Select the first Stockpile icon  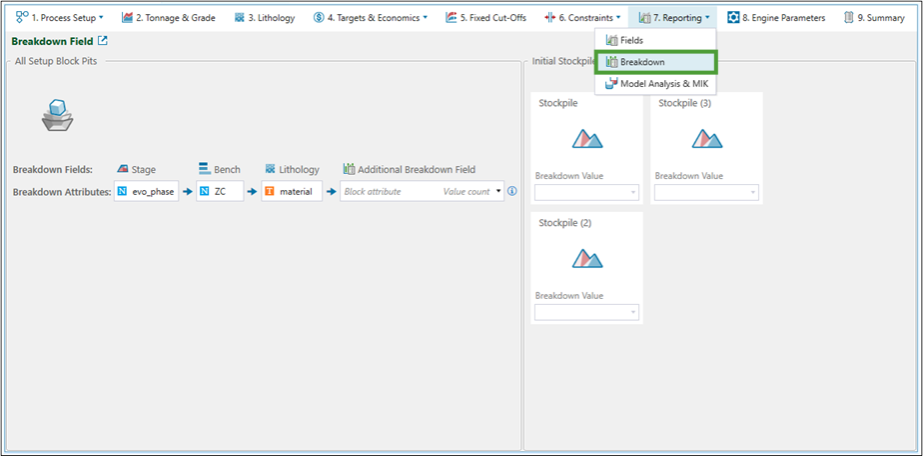[587, 138]
